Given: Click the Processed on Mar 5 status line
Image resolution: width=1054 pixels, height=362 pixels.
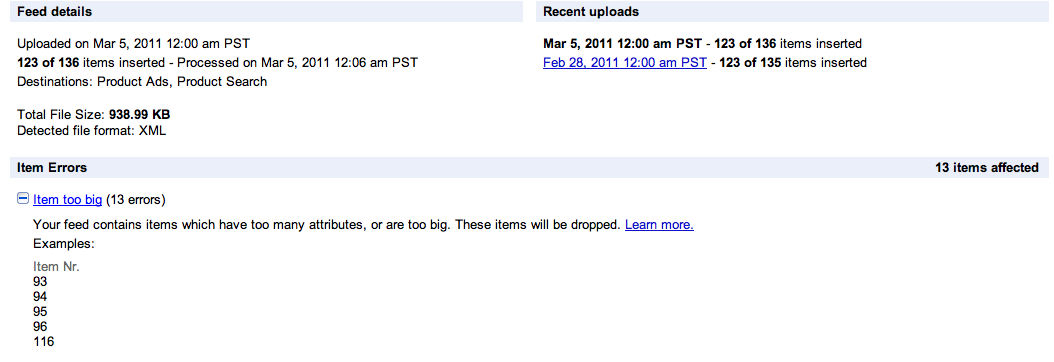Looking at the screenshot, I should pyautogui.click(x=217, y=62).
